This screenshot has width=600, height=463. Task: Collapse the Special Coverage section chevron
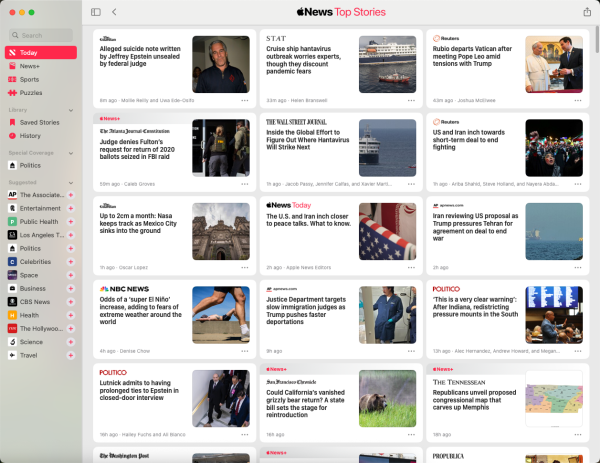pos(71,153)
